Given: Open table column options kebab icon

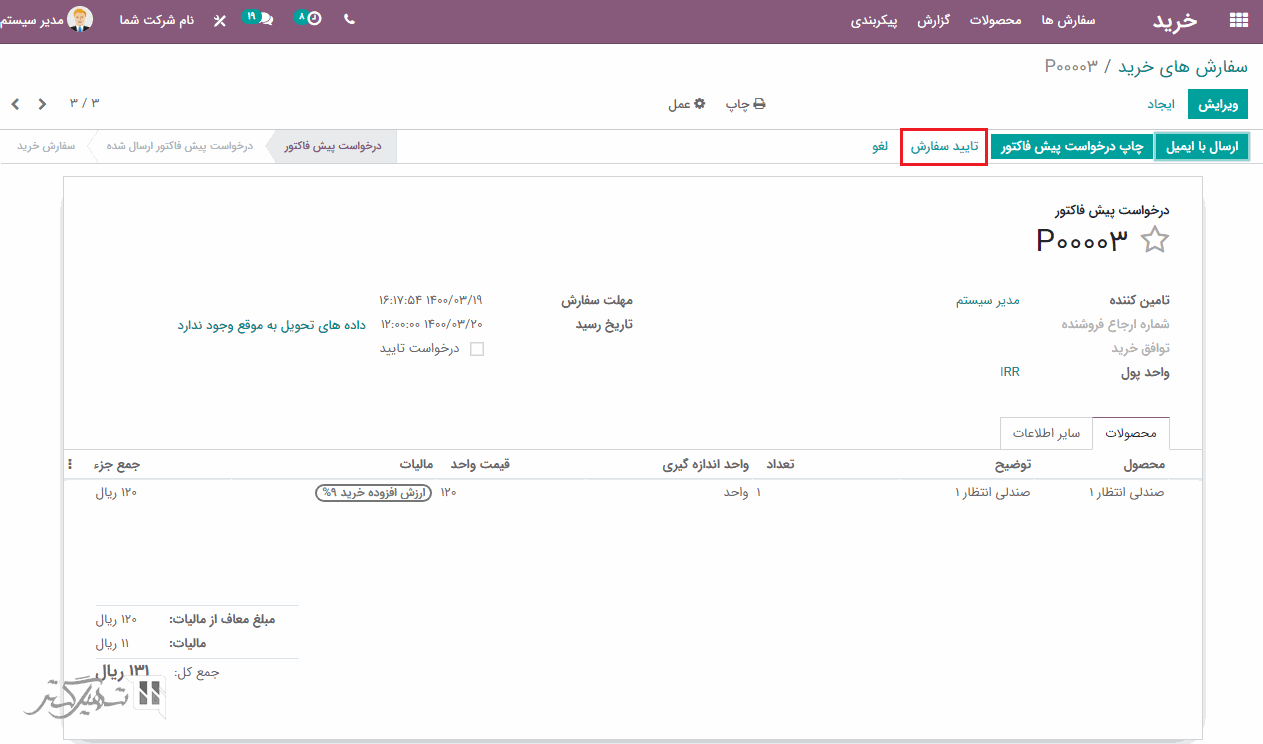Looking at the screenshot, I should 70,465.
